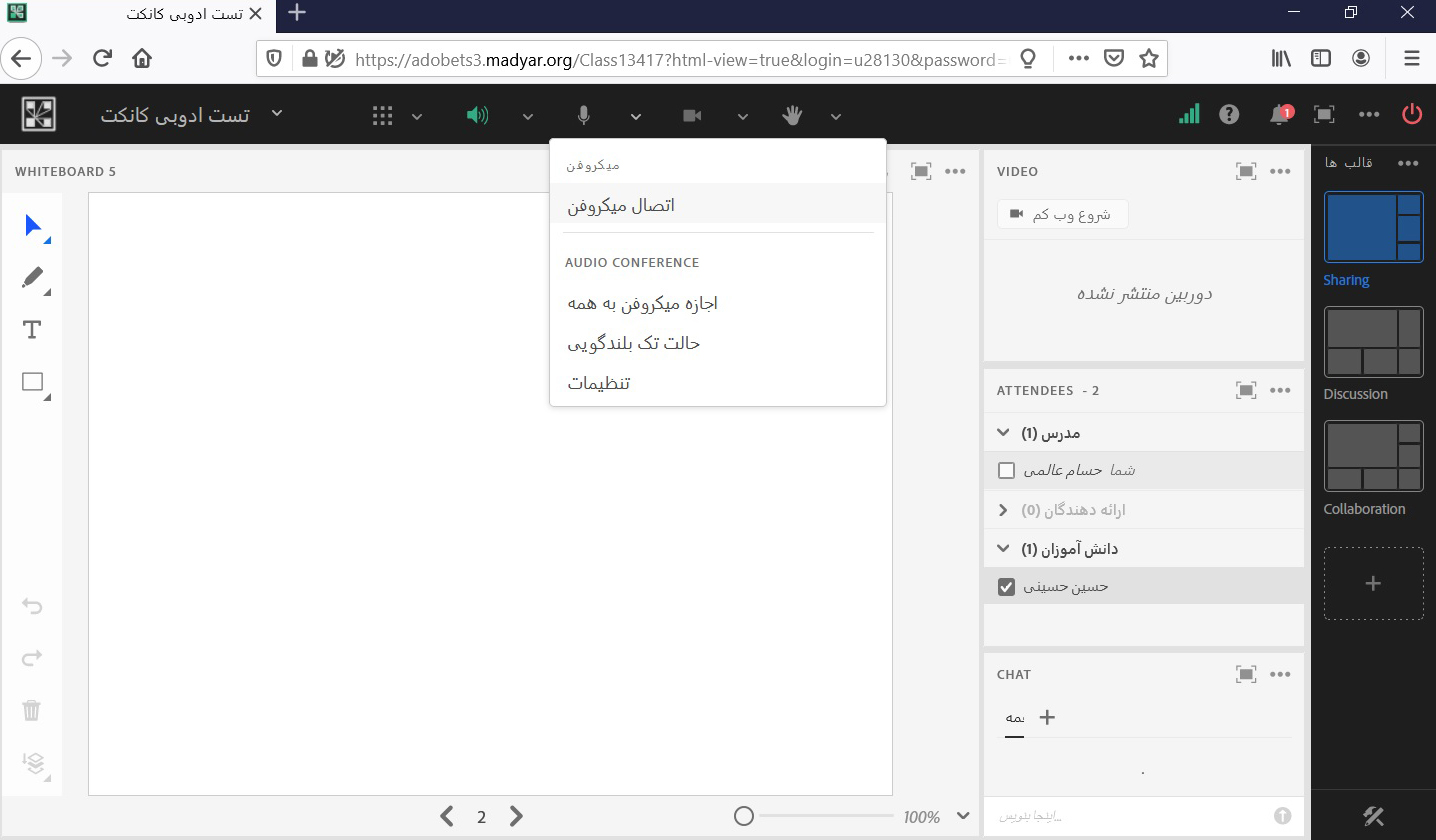Go to next whiteboard page
This screenshot has height=840, width=1436.
pos(516,816)
